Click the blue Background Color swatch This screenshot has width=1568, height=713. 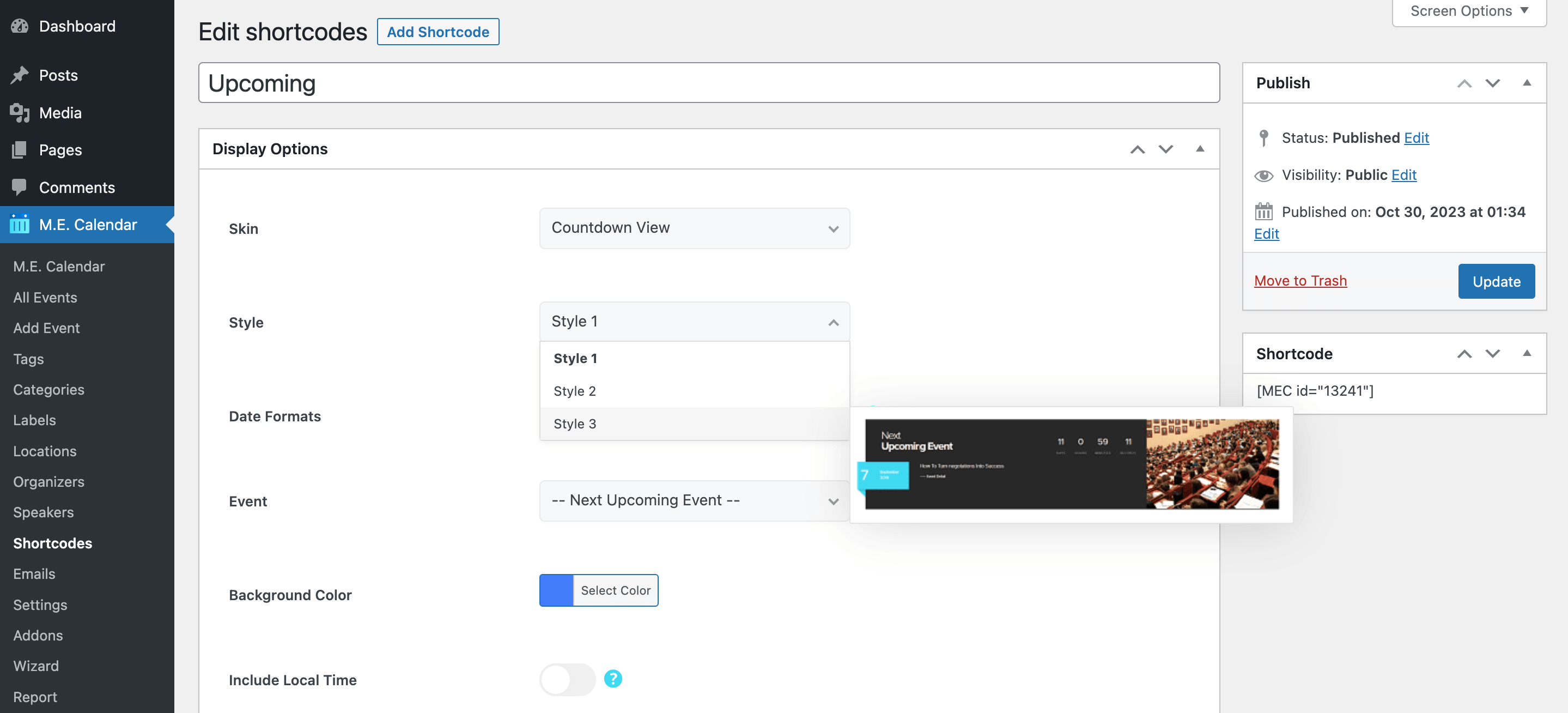[556, 590]
